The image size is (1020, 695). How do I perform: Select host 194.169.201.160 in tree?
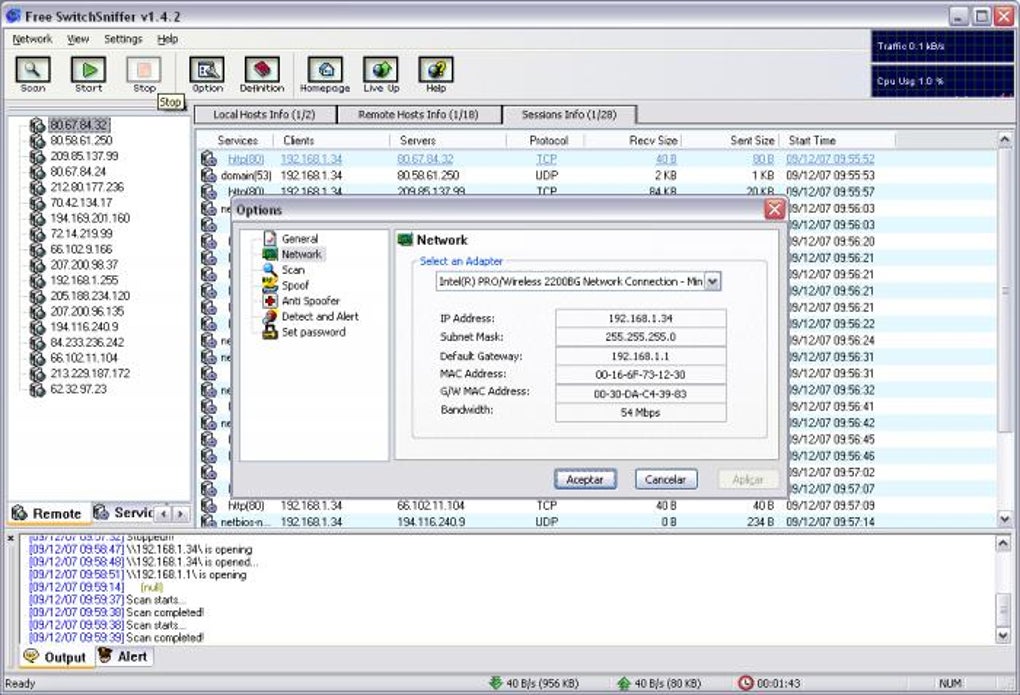(90, 218)
